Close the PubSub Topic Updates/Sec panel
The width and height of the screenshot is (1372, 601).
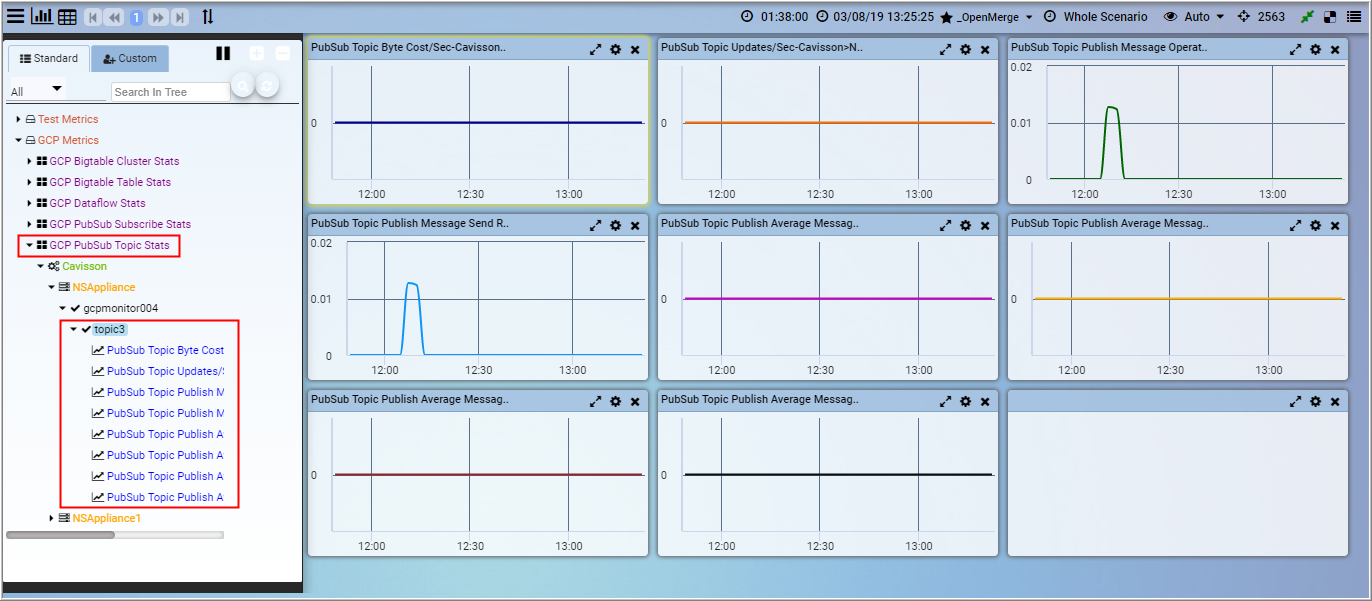click(x=985, y=49)
